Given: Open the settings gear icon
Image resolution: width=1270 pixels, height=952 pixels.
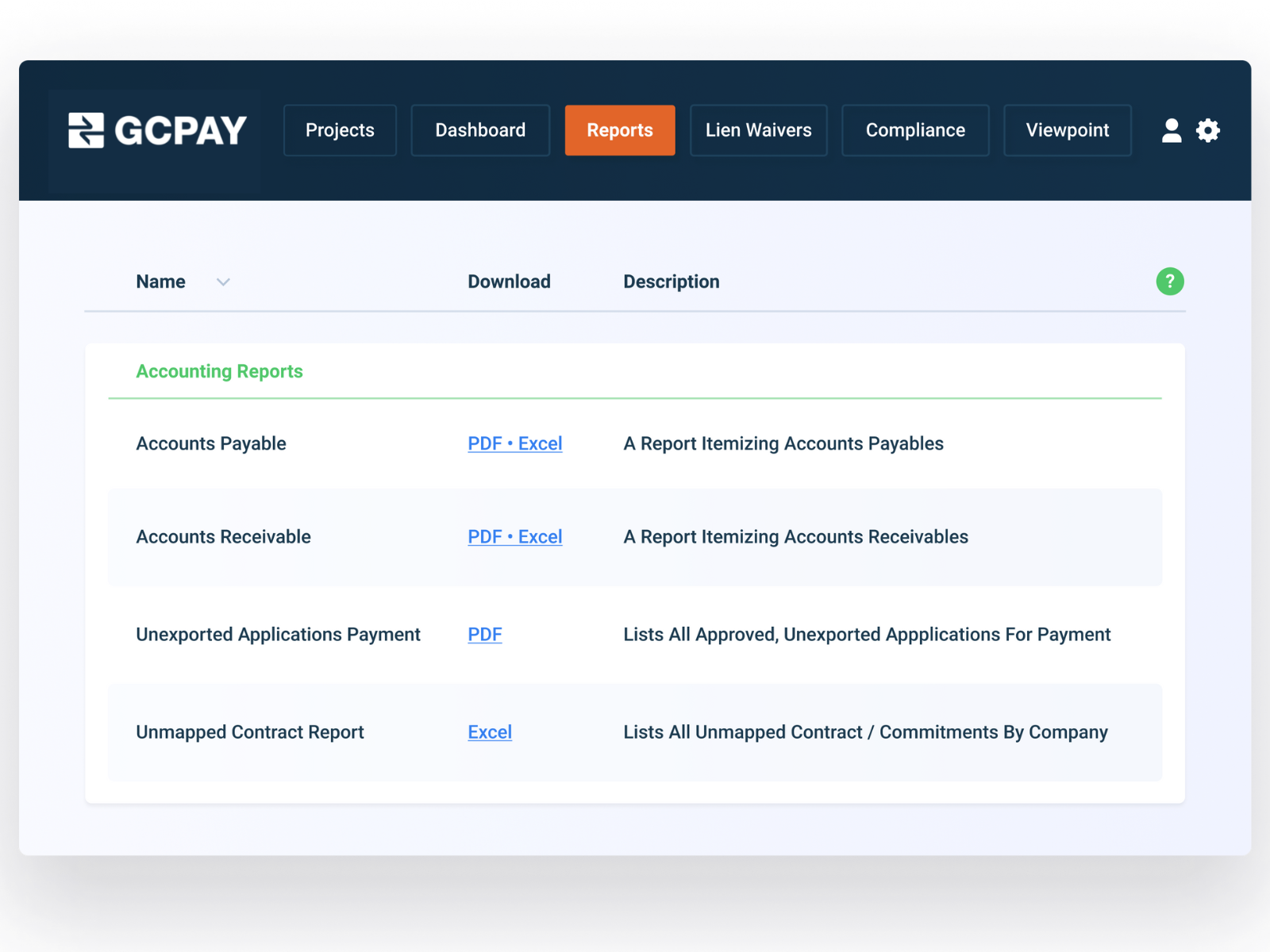Looking at the screenshot, I should [x=1208, y=130].
